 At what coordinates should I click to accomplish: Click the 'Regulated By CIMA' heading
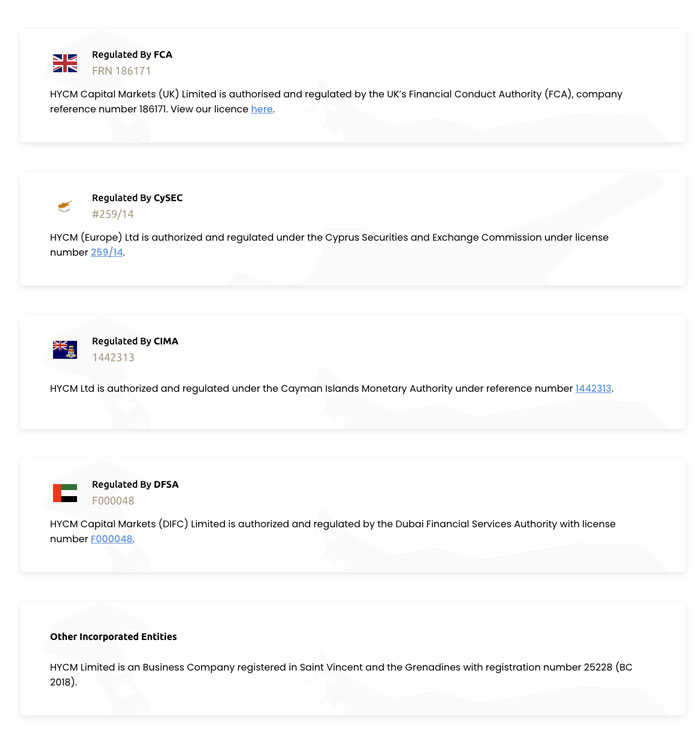pyautogui.click(x=135, y=341)
